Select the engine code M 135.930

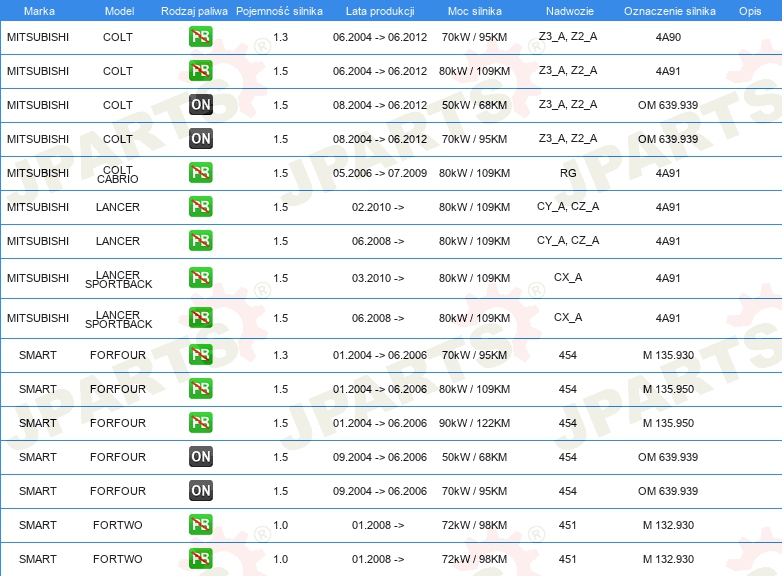pyautogui.click(x=668, y=355)
